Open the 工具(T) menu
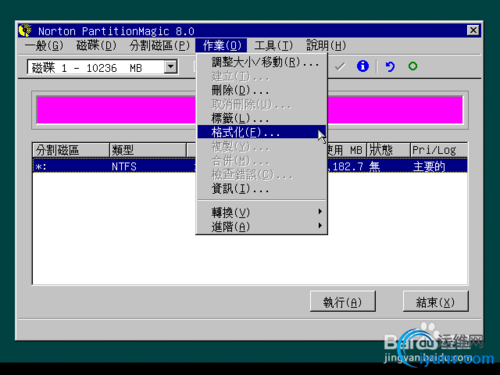The width and height of the screenshot is (500, 375). point(274,46)
